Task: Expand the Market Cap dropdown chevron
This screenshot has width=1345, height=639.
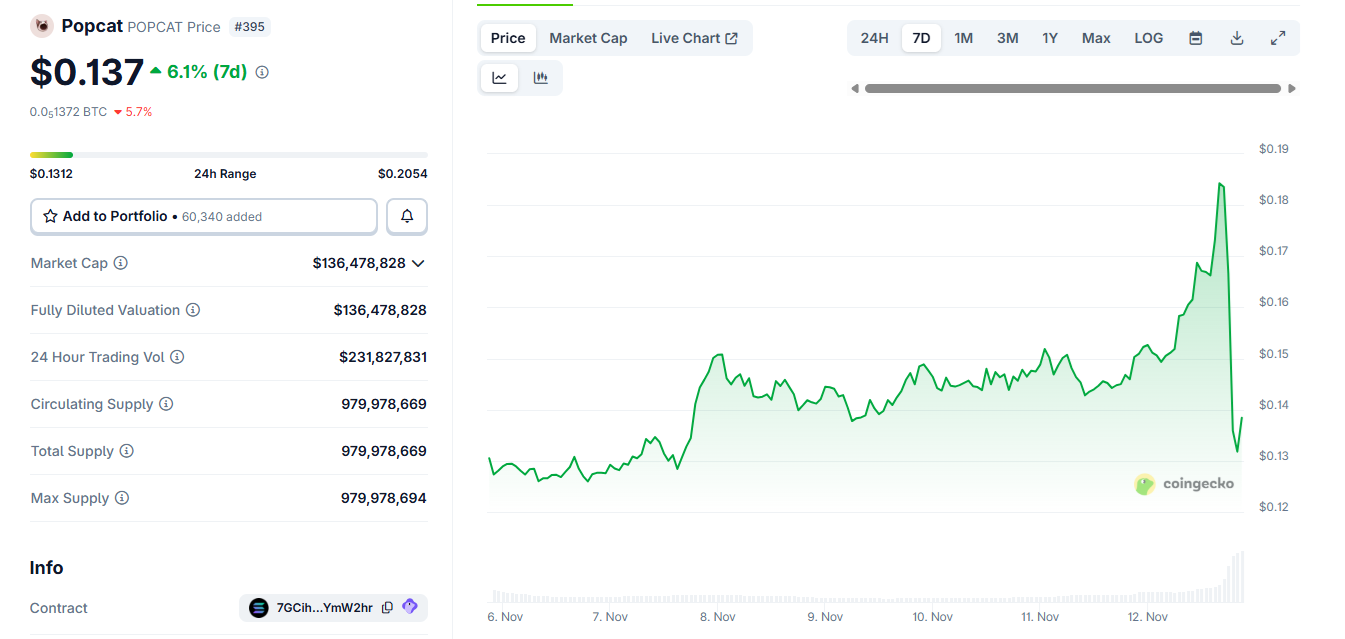Action: point(418,263)
